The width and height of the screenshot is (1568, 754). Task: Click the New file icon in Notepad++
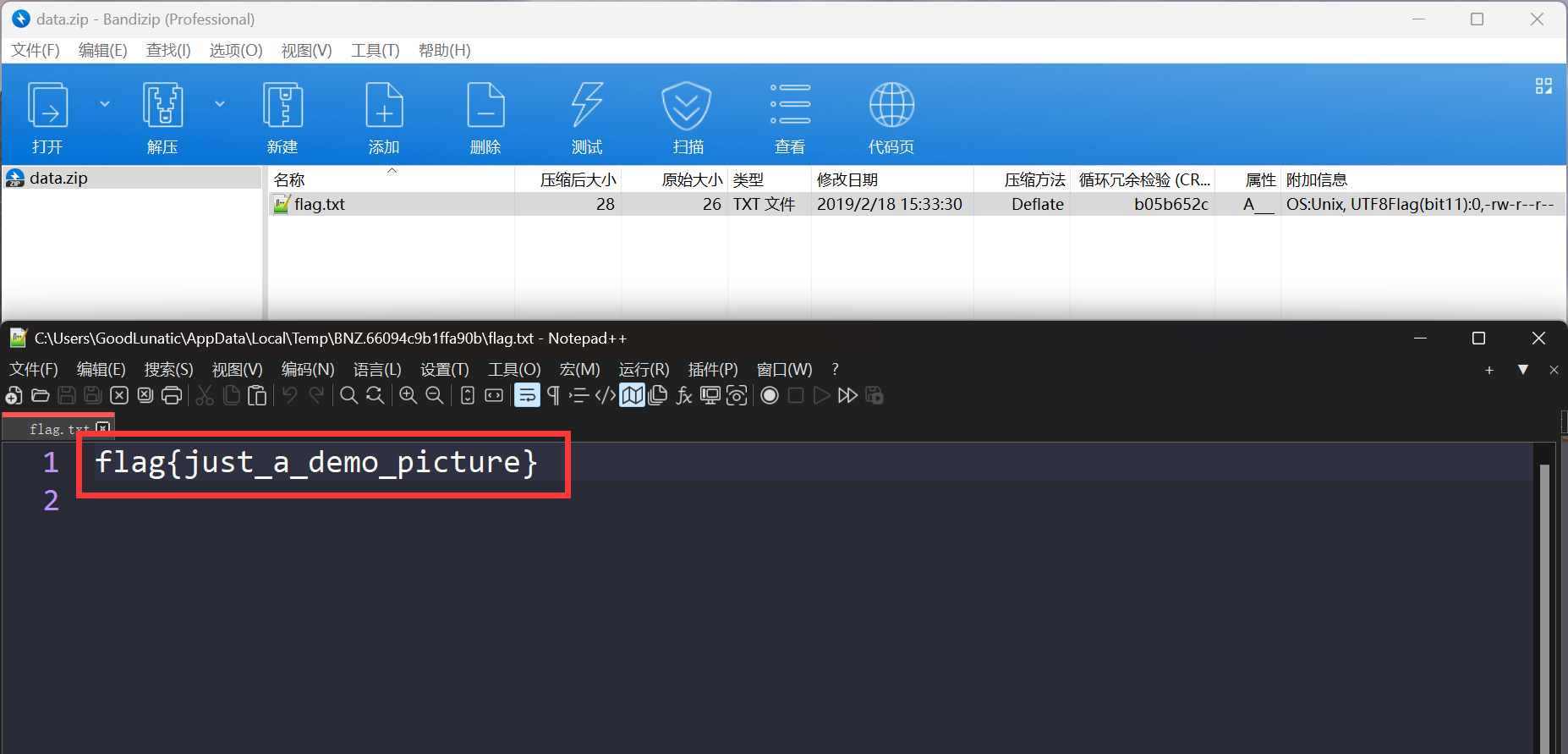point(14,395)
